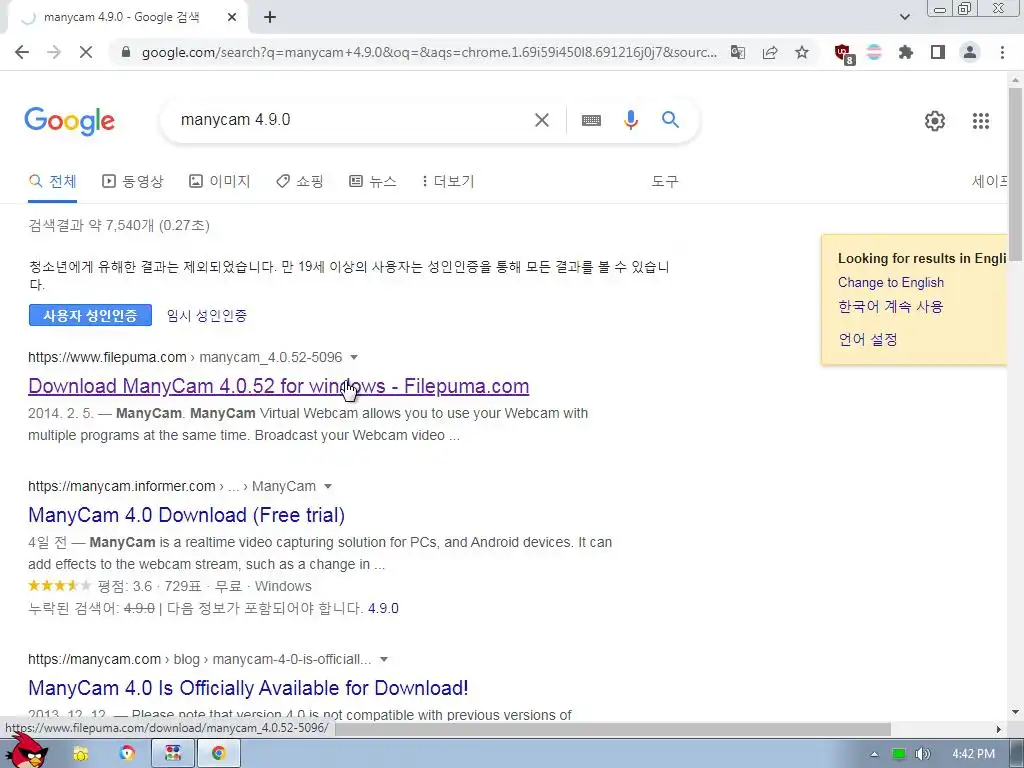Open the volume speaker tray icon
The image size is (1024, 768).
pos(922,754)
